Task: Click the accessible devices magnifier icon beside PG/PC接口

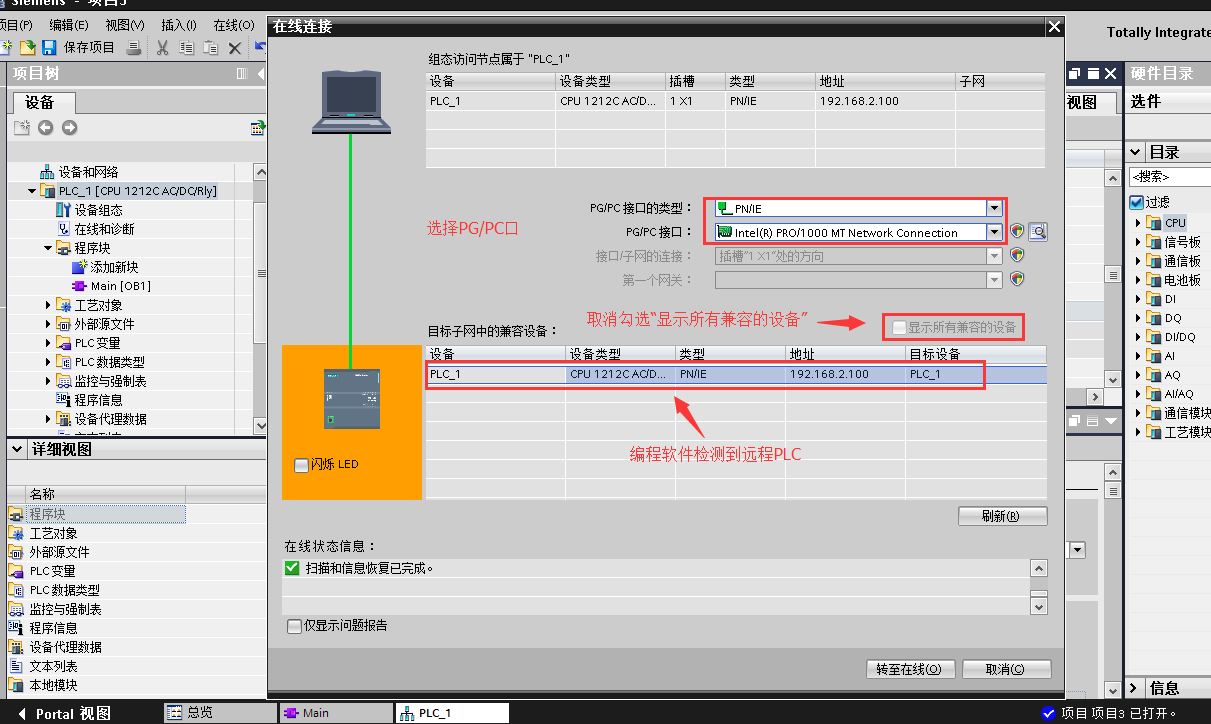Action: (x=1037, y=231)
